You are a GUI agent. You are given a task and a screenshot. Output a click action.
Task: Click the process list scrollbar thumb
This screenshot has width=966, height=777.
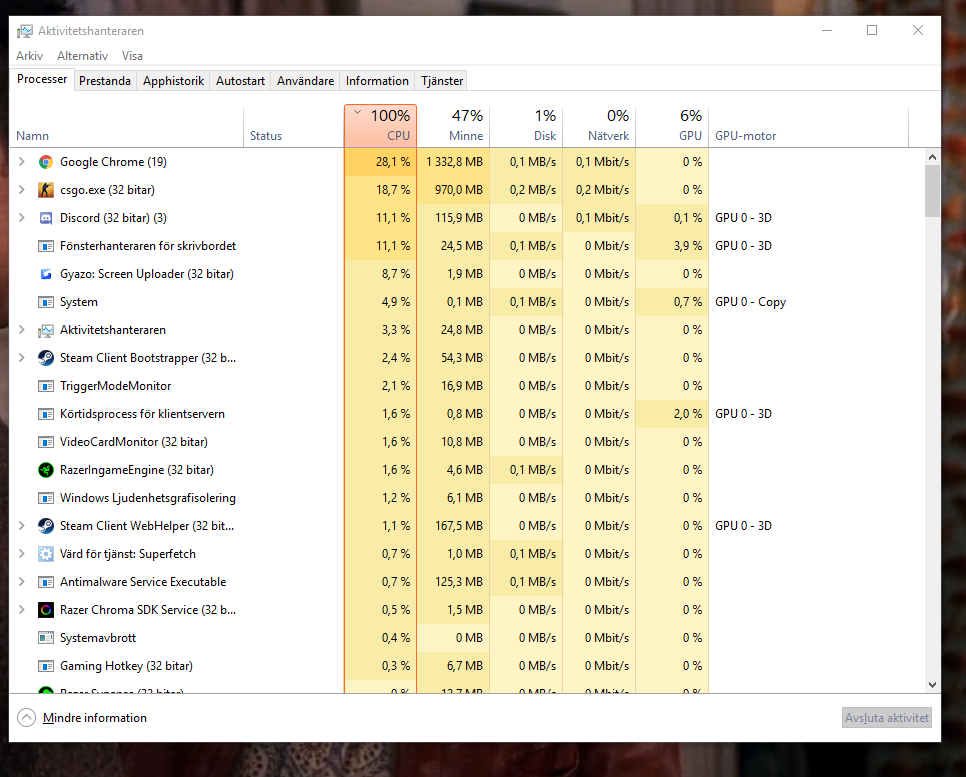[932, 191]
